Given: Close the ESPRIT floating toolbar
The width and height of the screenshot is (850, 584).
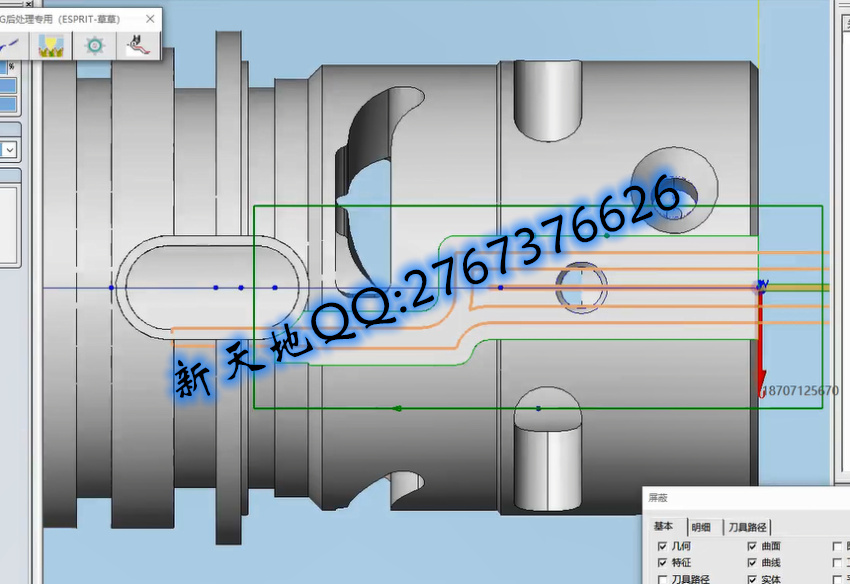Looking at the screenshot, I should click(x=151, y=18).
